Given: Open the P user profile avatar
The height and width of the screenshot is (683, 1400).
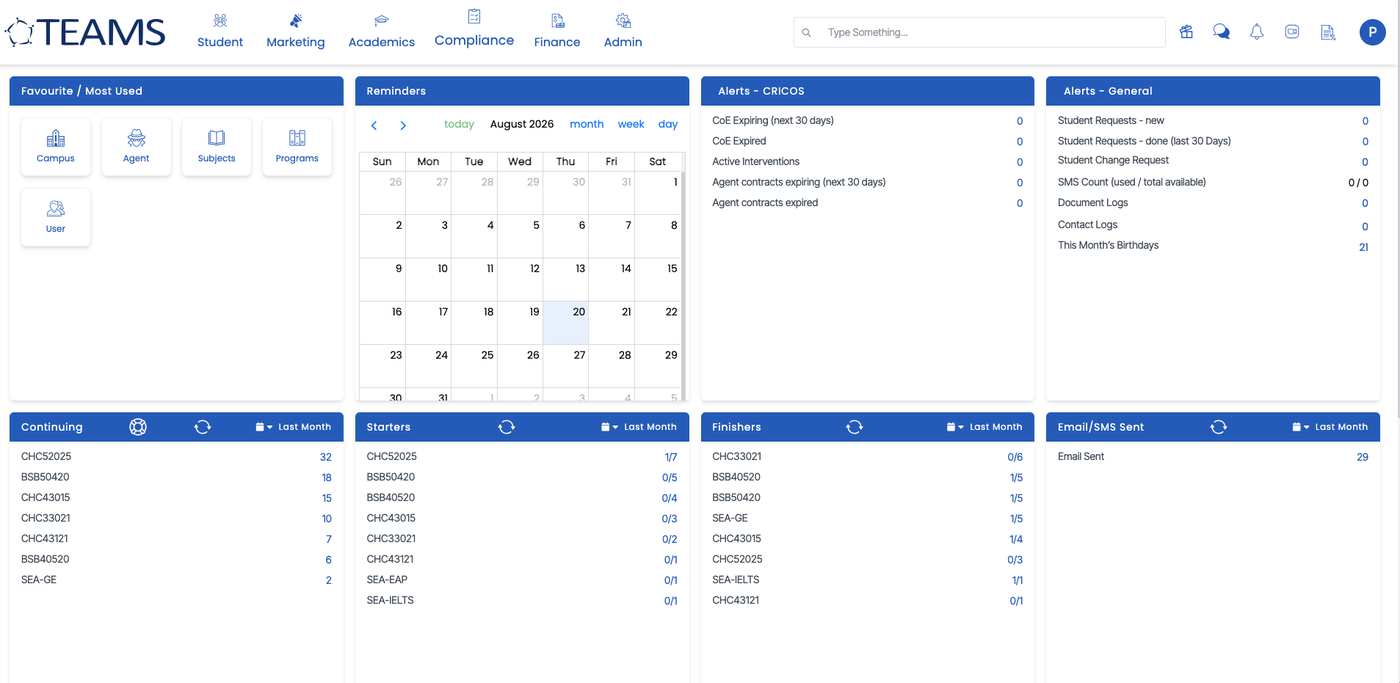Looking at the screenshot, I should (1372, 32).
